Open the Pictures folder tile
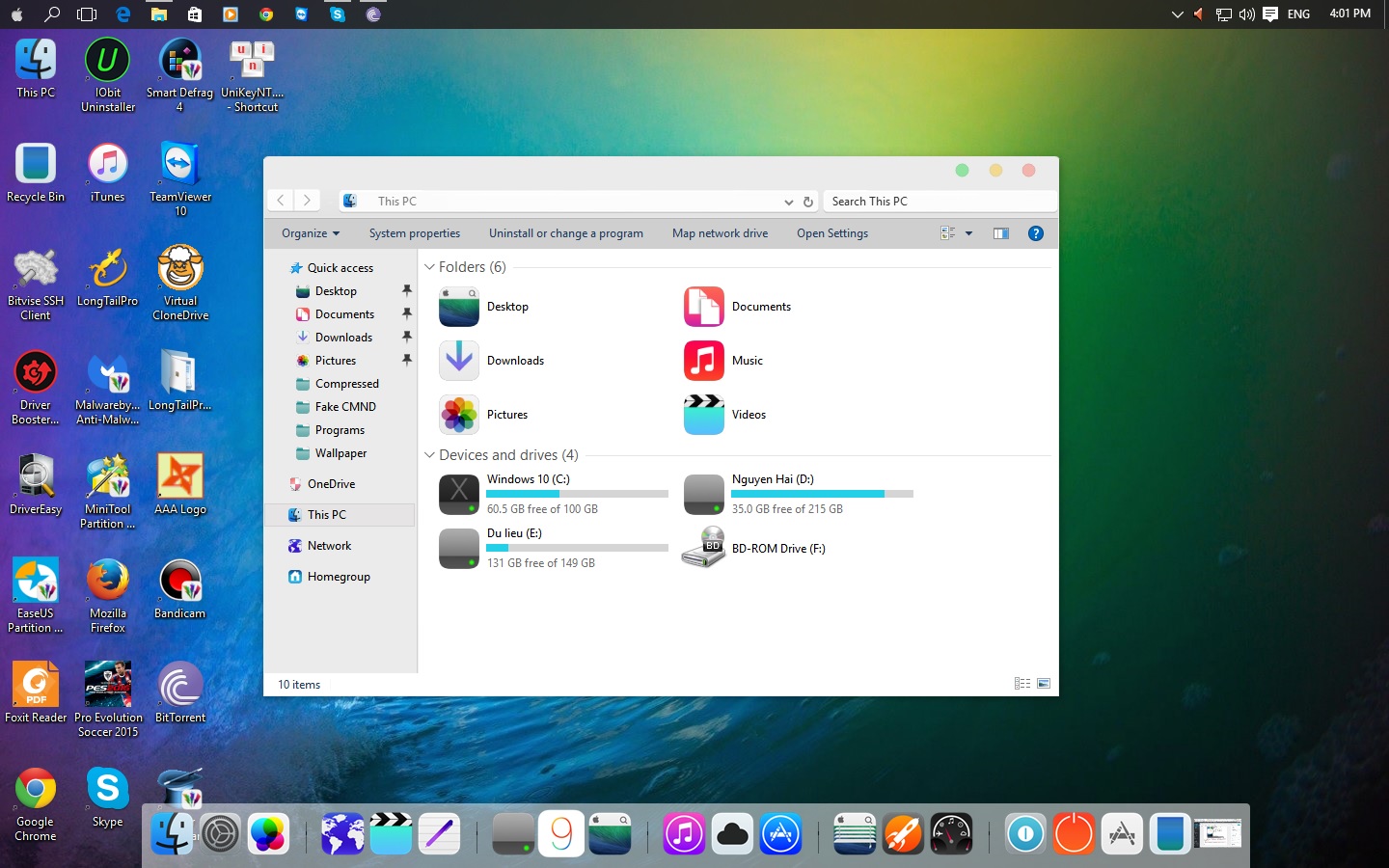This screenshot has width=1389, height=868. click(x=484, y=415)
